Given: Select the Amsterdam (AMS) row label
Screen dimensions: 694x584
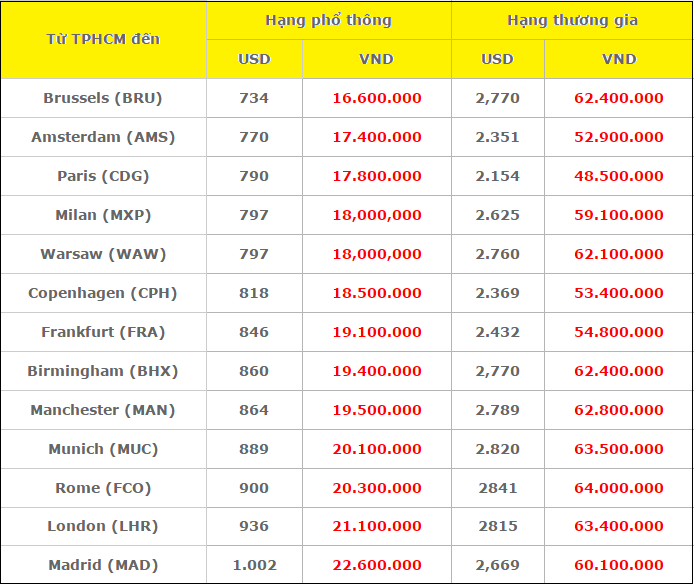Looking at the screenshot, I should tap(103, 137).
